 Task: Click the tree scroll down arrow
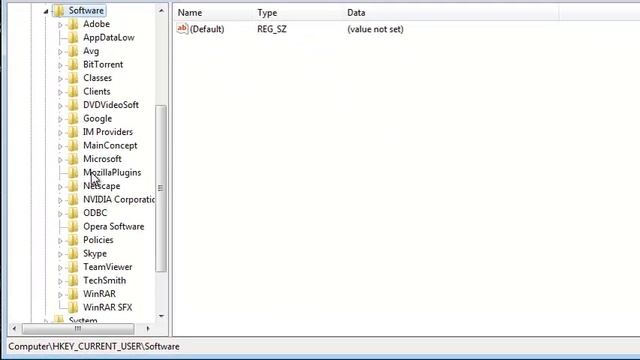[161, 316]
